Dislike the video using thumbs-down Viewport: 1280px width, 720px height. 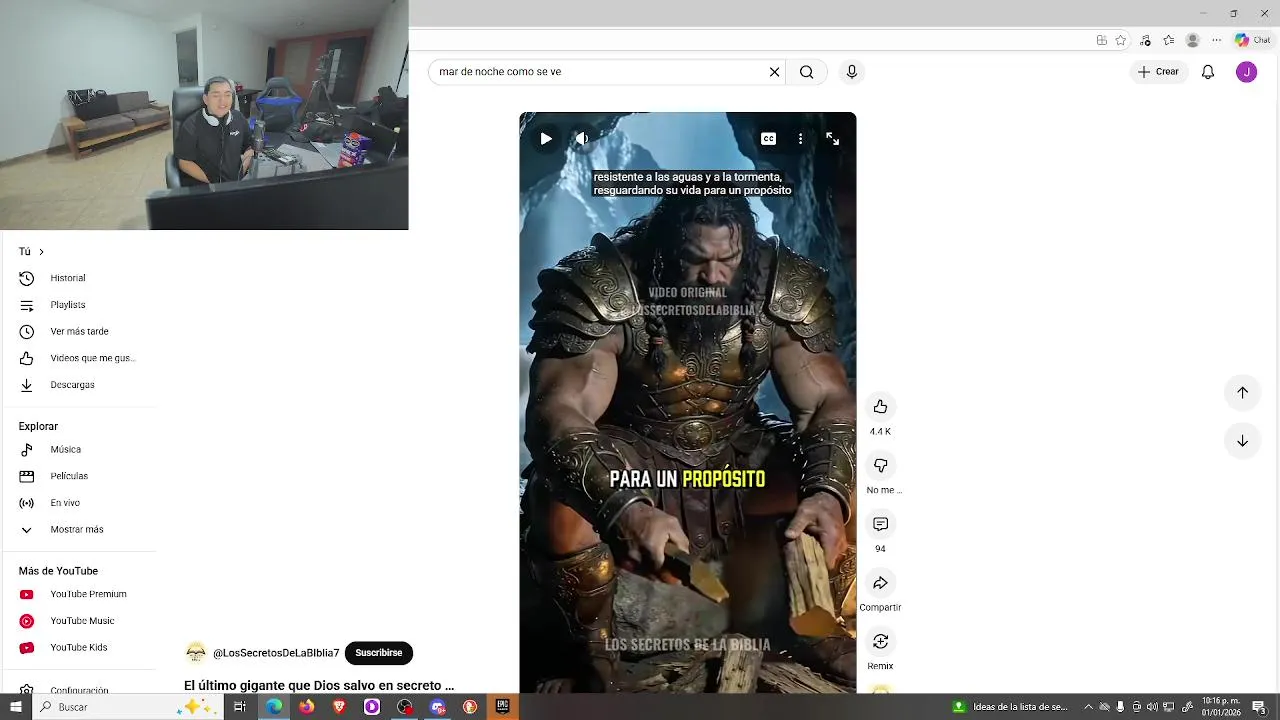click(880, 465)
